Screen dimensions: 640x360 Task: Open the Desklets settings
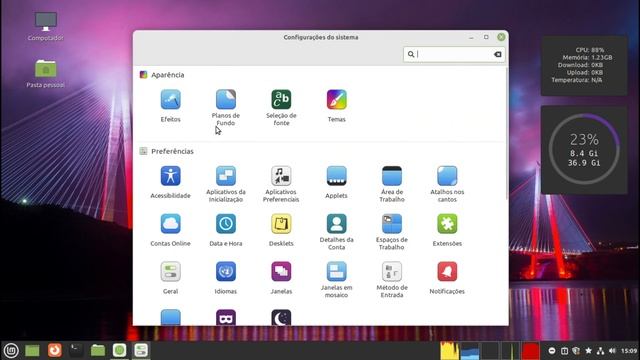(x=281, y=230)
